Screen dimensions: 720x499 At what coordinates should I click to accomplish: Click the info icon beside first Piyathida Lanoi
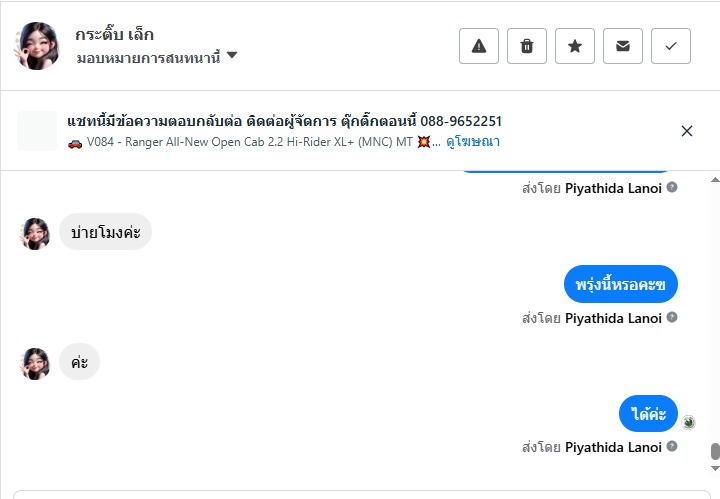(x=672, y=187)
